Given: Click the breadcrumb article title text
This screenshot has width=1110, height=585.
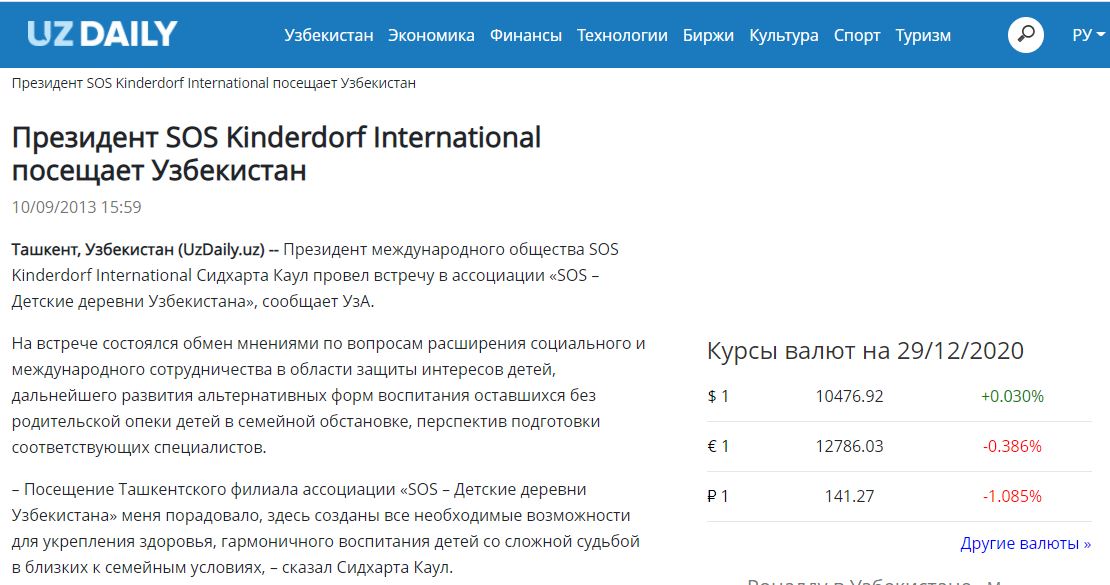Looking at the screenshot, I should 214,84.
